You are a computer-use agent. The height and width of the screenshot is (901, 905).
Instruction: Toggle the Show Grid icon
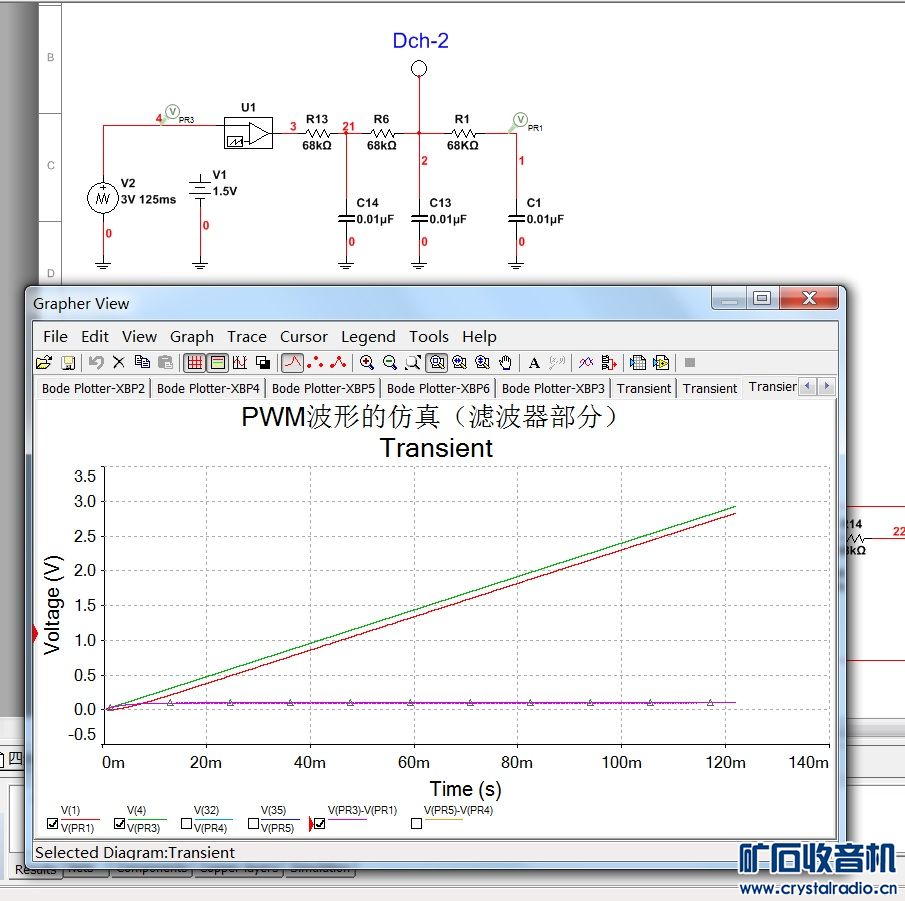pos(195,362)
